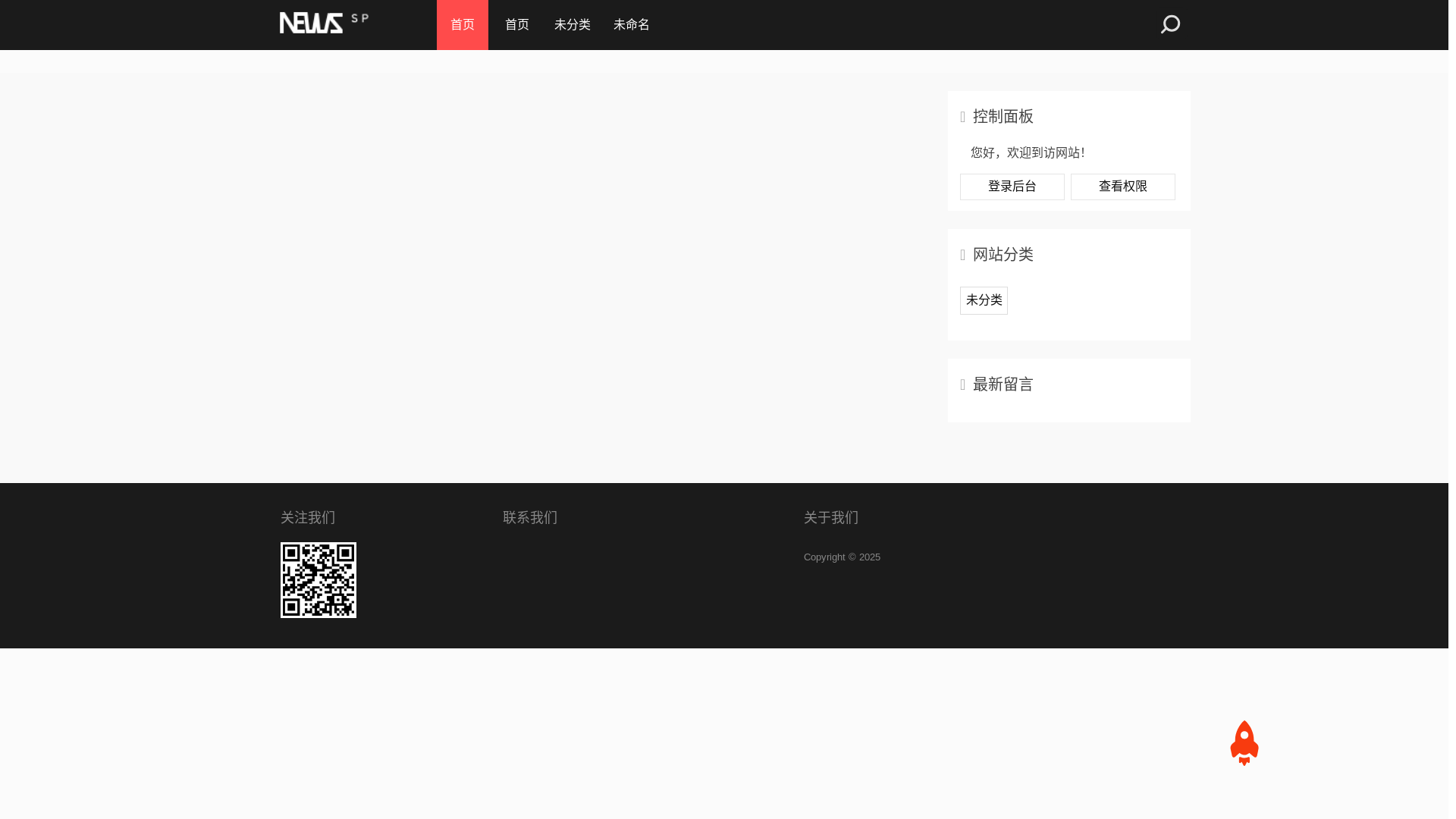Click the 查看权限 button
The height and width of the screenshot is (819, 1456).
click(1123, 187)
